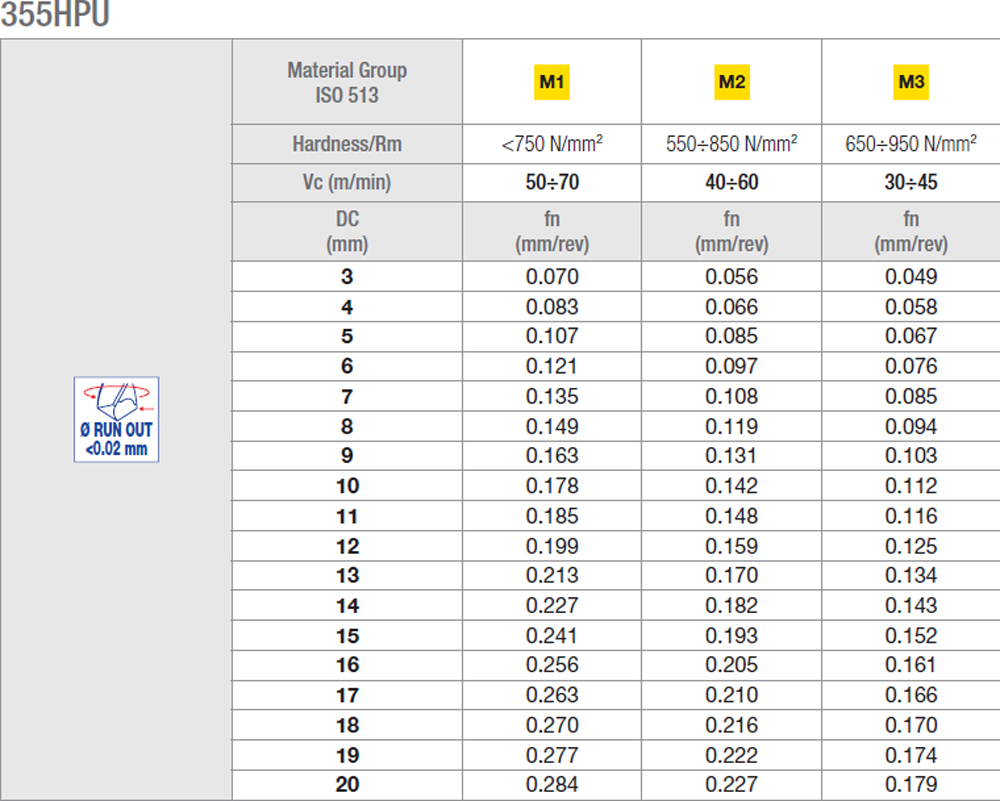Click feed value 0.056
The image size is (1000, 801).
732,276
